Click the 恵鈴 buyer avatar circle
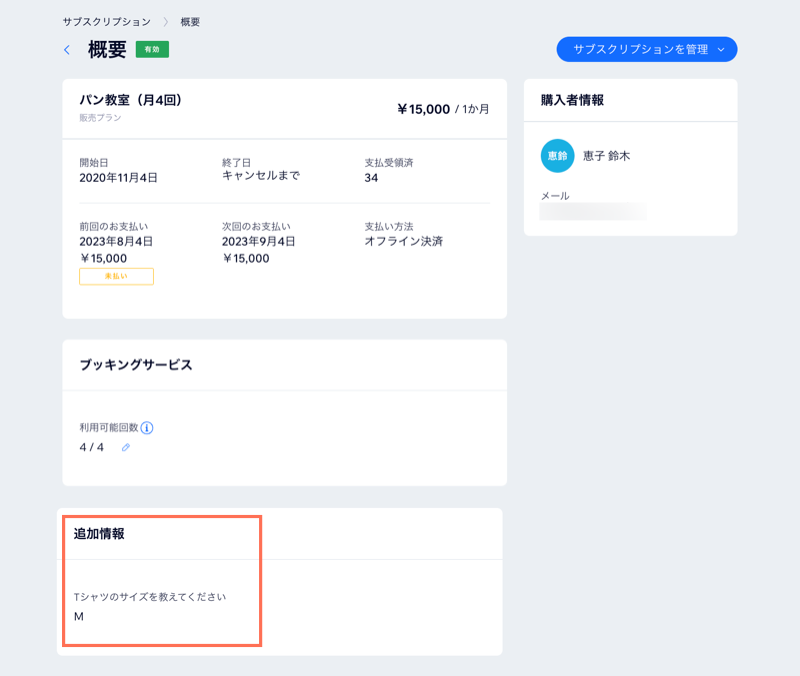The image size is (800, 676). click(557, 156)
